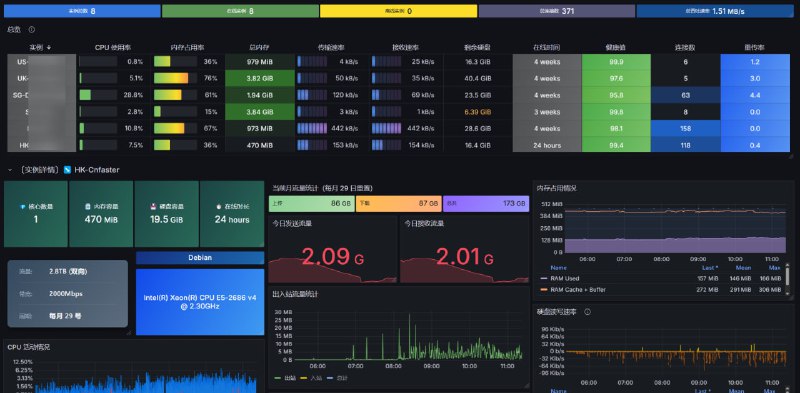Sort the memory legend by the Name header
Viewport: 800px width, 393px height.
tap(558, 267)
